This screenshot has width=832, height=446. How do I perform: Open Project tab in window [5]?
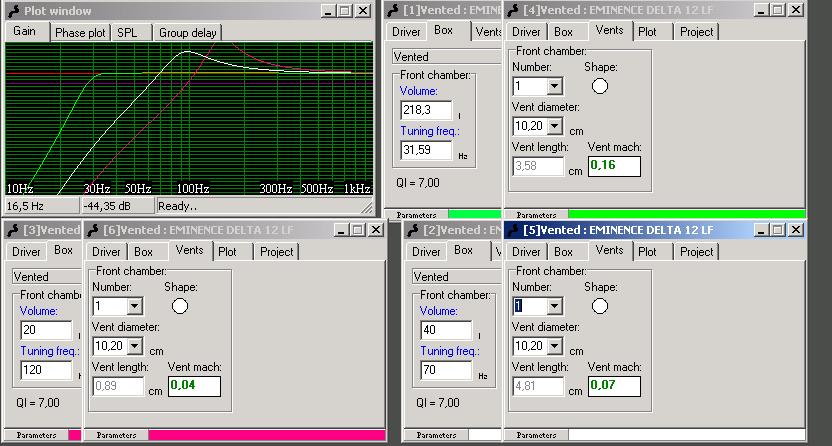tap(697, 252)
